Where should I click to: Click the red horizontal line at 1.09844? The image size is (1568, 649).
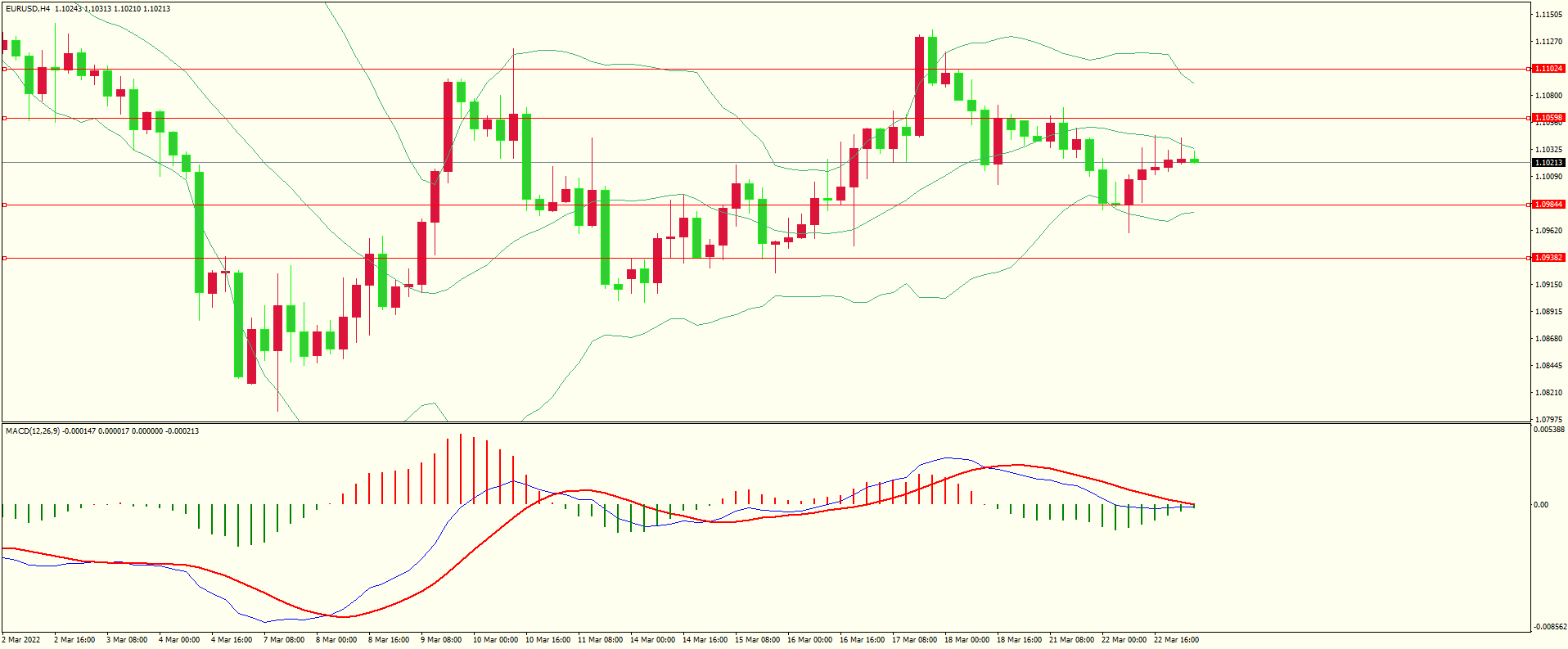coord(765,205)
